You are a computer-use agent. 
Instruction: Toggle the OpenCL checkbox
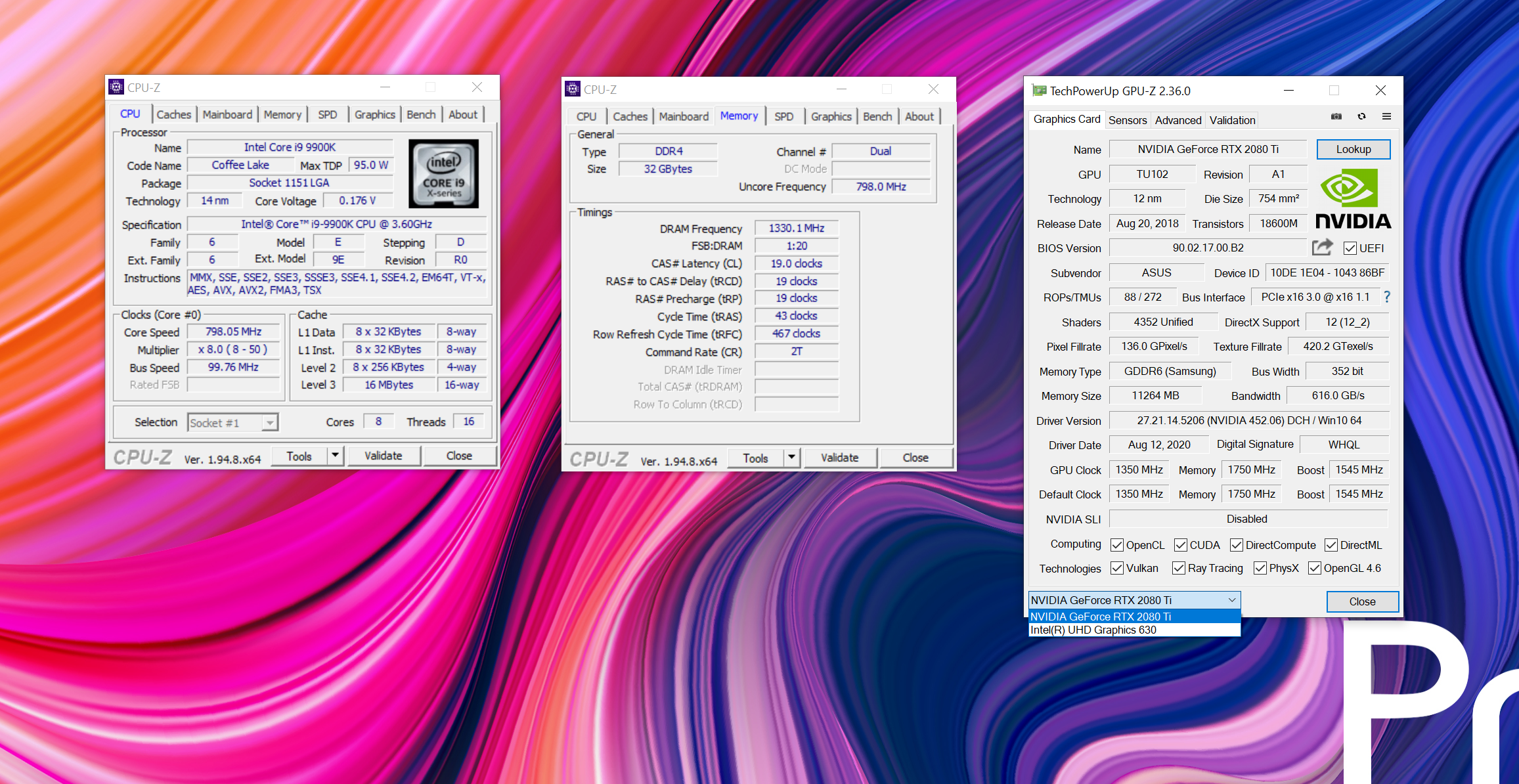1117,545
